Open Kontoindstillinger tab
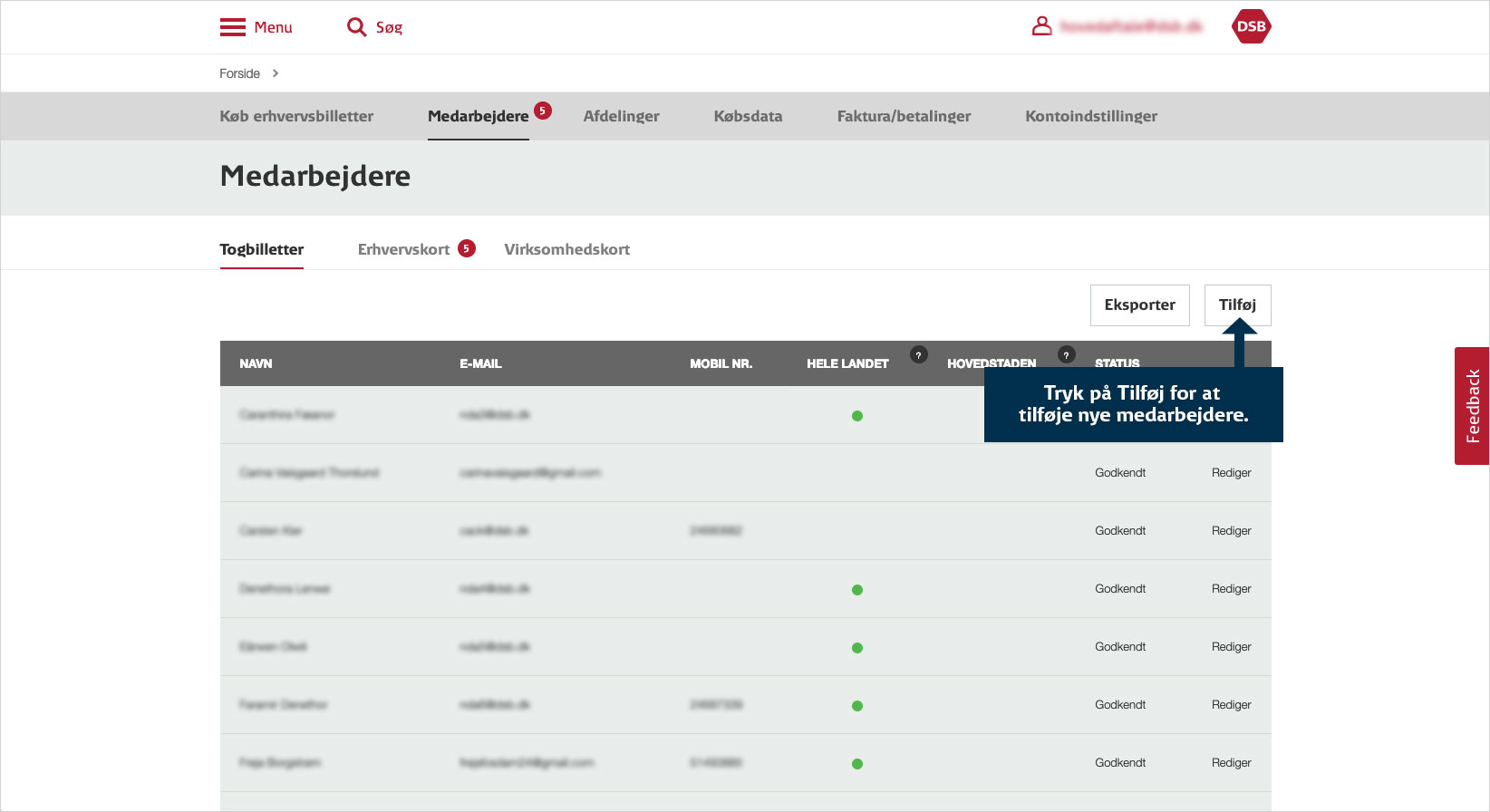 pos(1090,116)
